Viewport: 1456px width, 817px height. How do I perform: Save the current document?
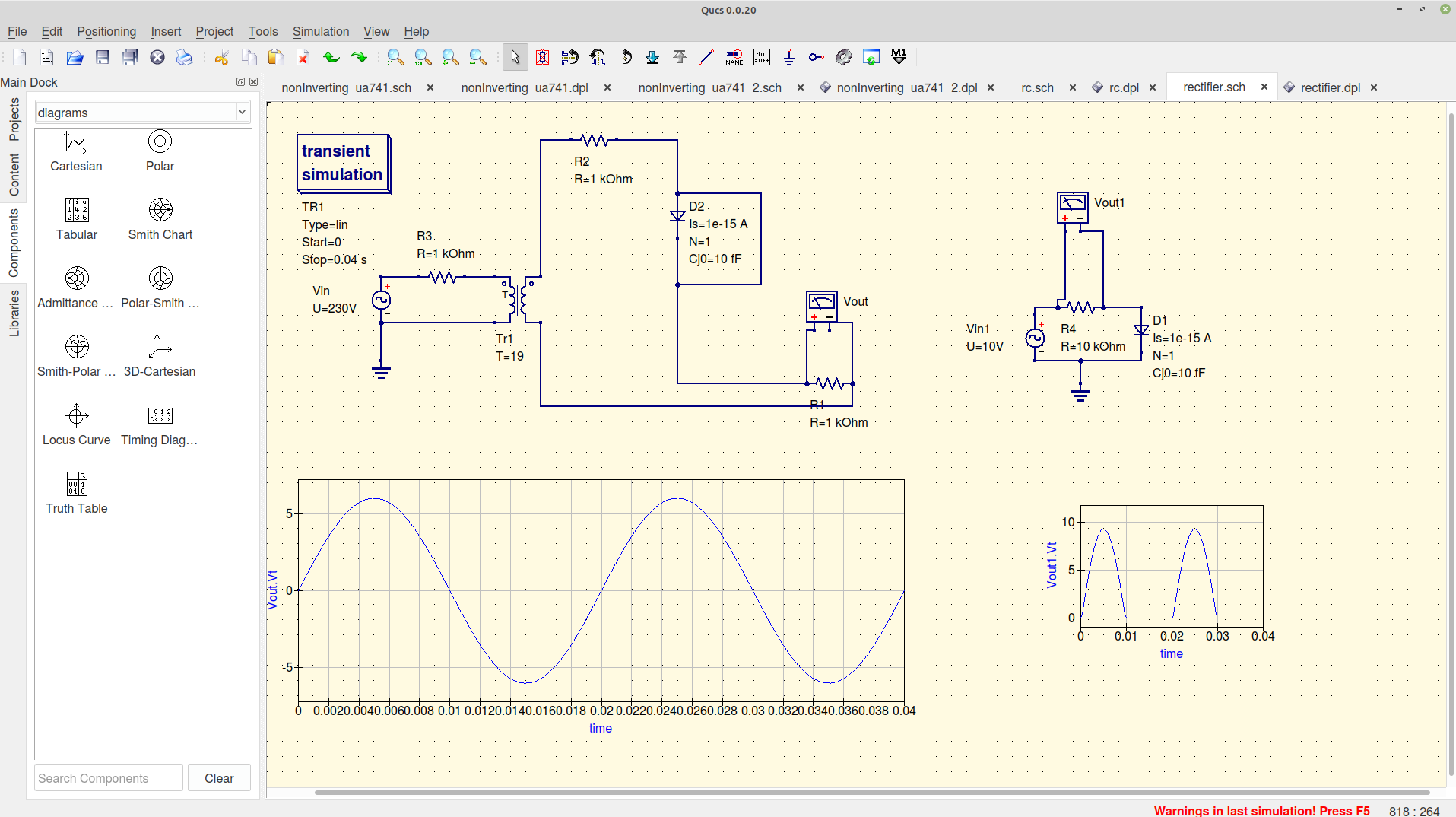point(103,57)
